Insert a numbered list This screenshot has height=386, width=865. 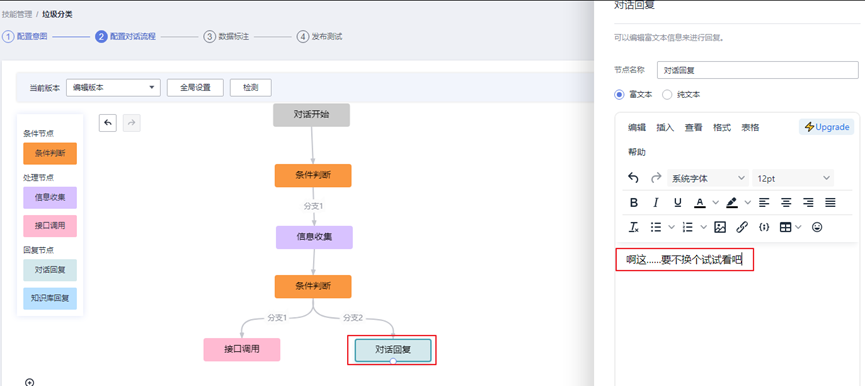[687, 227]
